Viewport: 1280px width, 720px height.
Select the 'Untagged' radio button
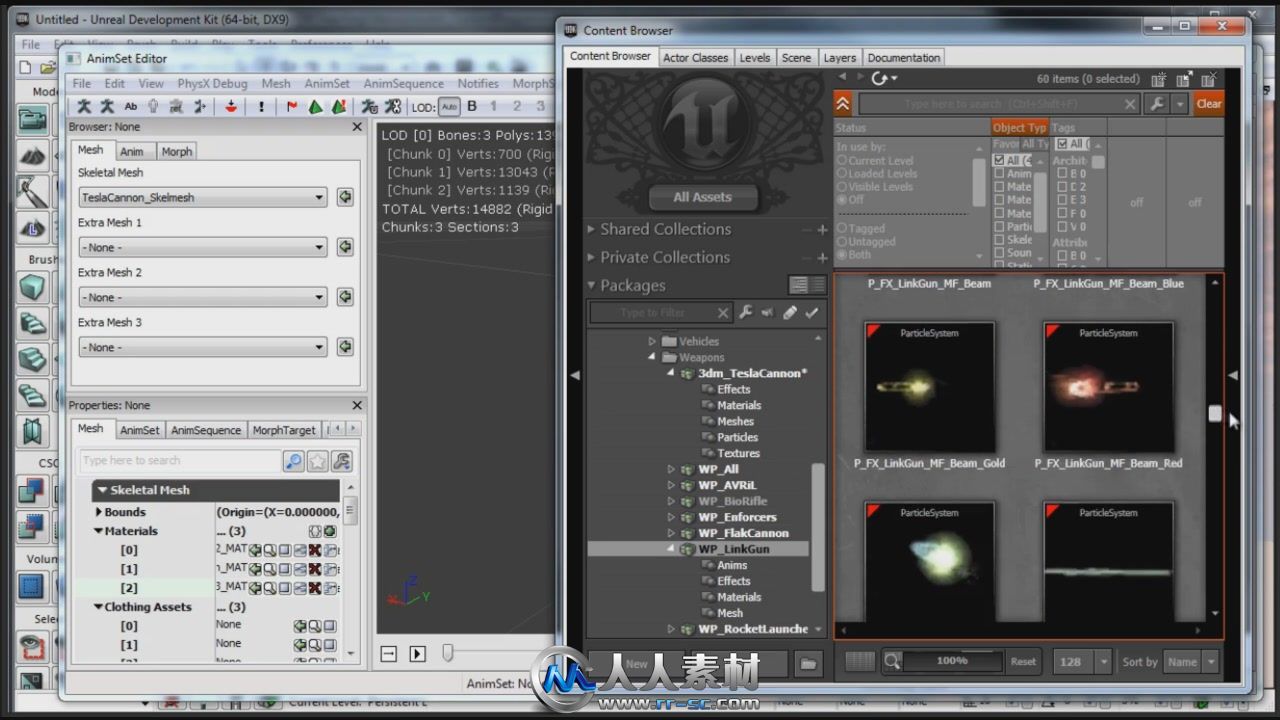pyautogui.click(x=842, y=242)
